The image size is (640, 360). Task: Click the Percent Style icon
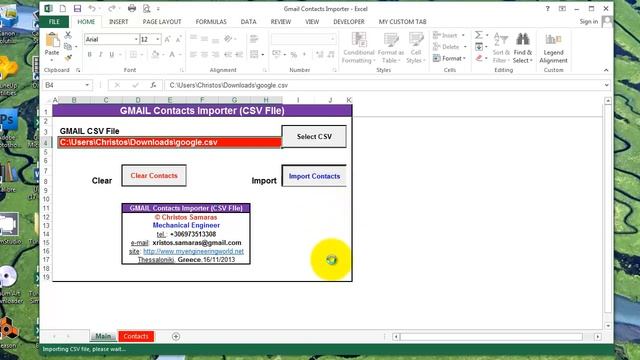pos(293,54)
